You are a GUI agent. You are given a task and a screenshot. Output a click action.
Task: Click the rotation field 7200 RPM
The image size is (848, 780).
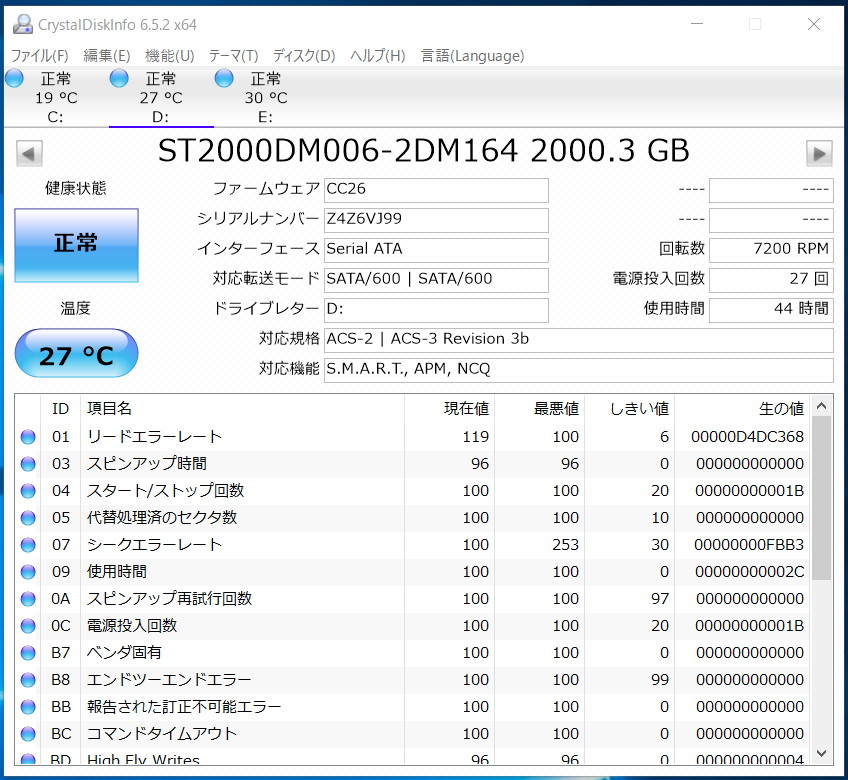click(771, 250)
